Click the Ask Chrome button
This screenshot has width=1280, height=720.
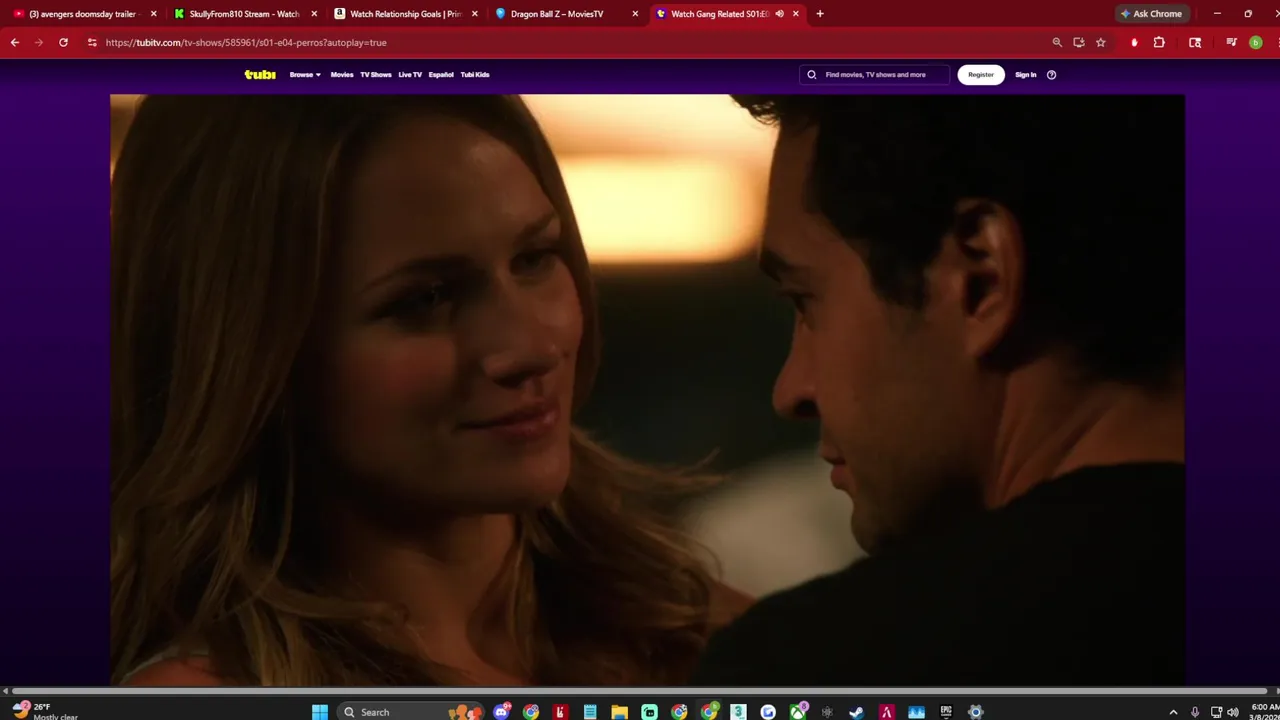(x=1151, y=14)
